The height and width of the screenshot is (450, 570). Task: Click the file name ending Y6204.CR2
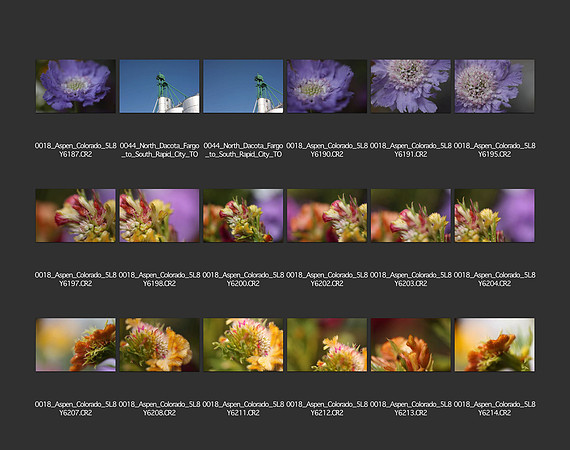[494, 279]
